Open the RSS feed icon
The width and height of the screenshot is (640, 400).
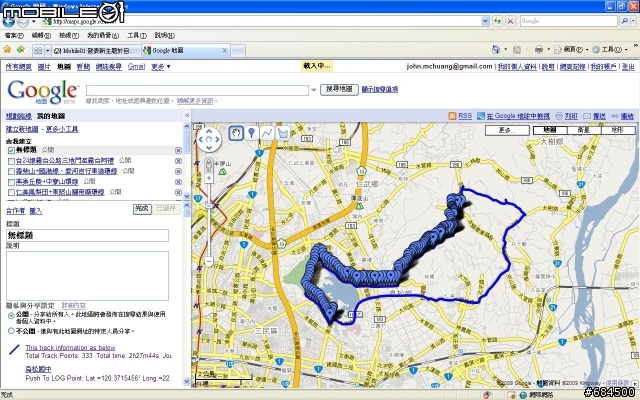[x=452, y=116]
